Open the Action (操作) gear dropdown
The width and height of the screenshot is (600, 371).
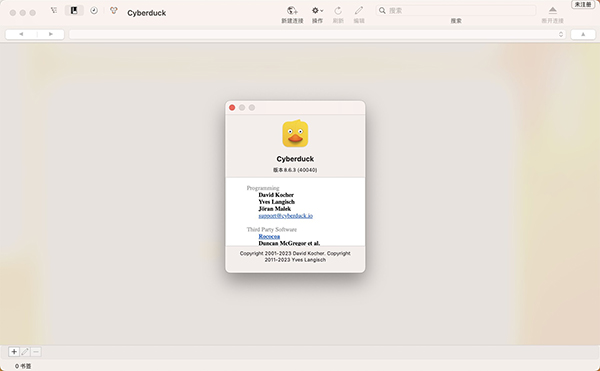(317, 11)
